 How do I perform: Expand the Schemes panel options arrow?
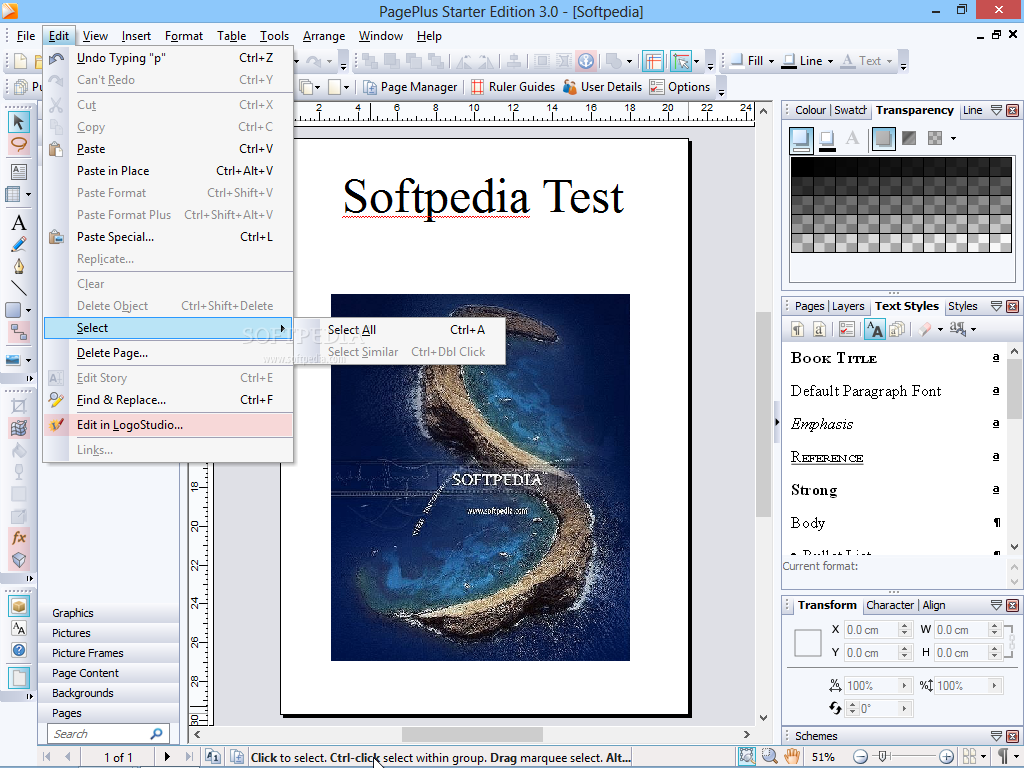point(996,736)
